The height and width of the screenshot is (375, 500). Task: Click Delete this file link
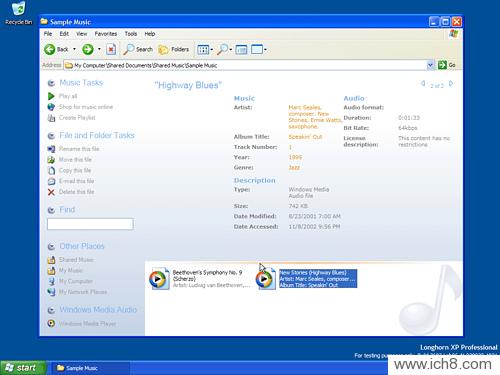(77, 192)
